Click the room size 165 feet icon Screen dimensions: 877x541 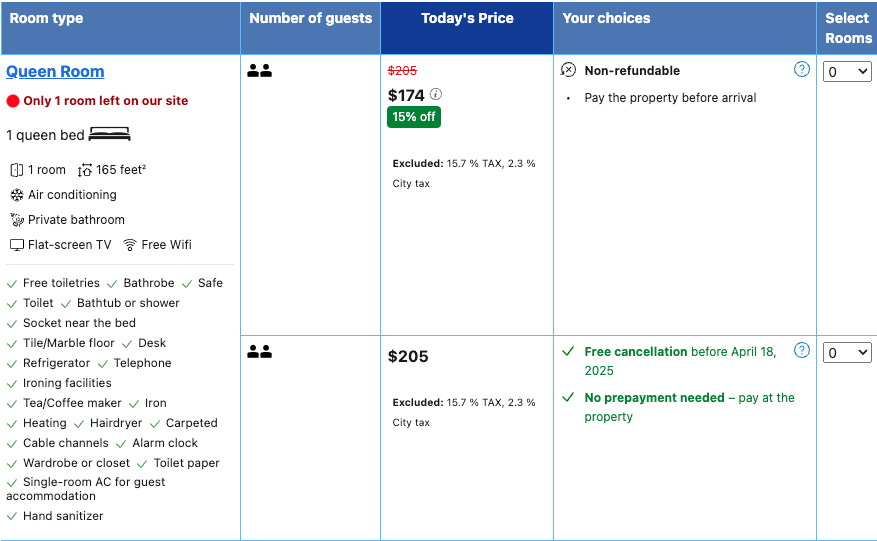[x=85, y=170]
